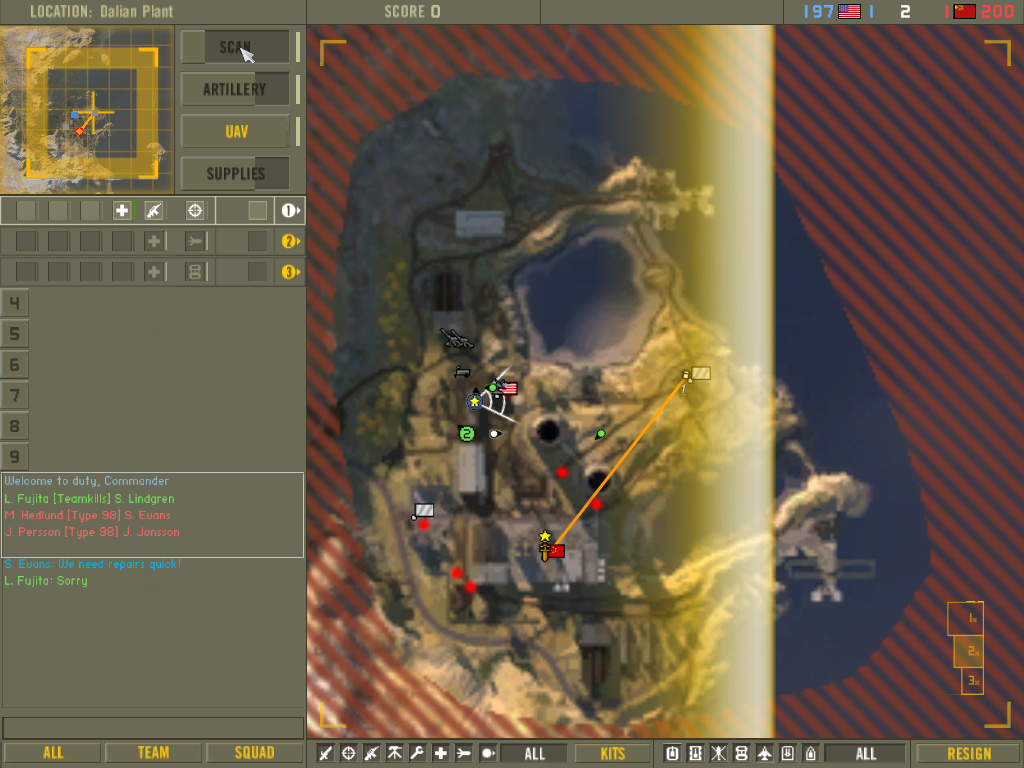This screenshot has width=1024, height=768.
Task: Toggle the Assault rifle kit filter
Action: (372, 754)
